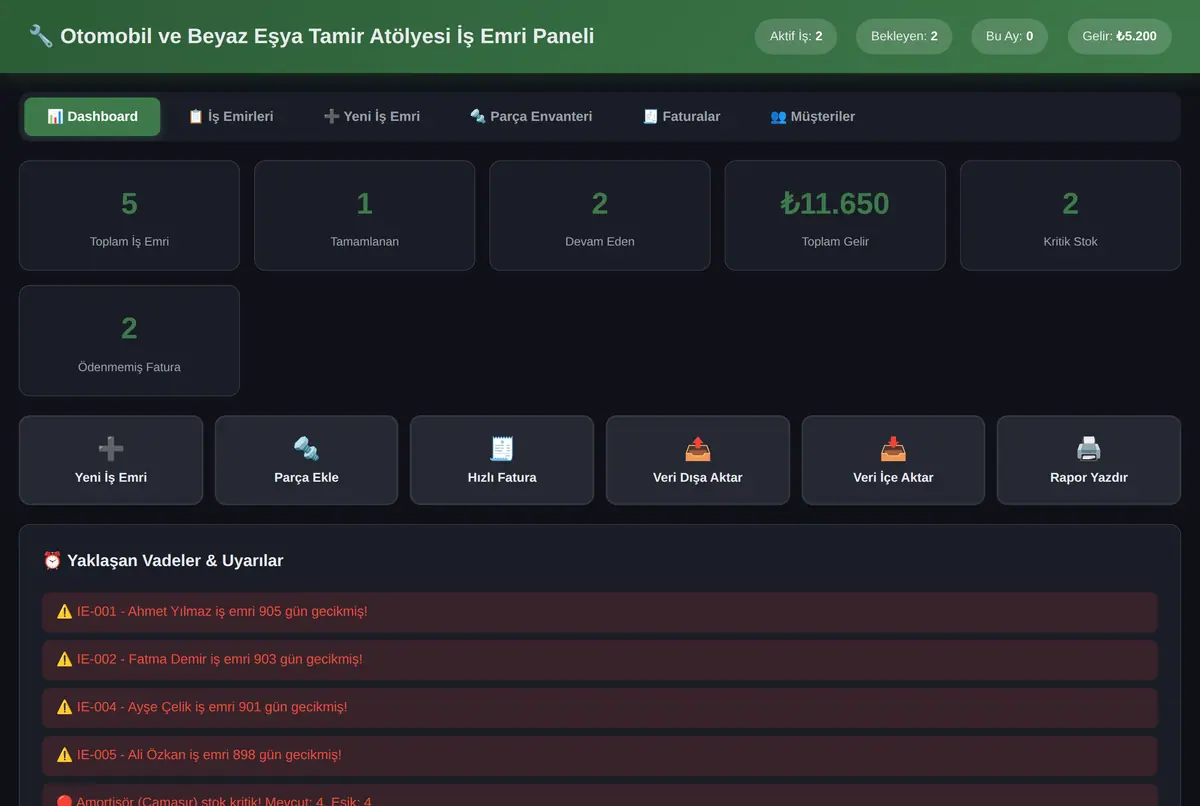Click the alarm clock icon beside Yaklaşan Vadeler
Viewport: 1200px width, 806px height.
[x=52, y=561]
